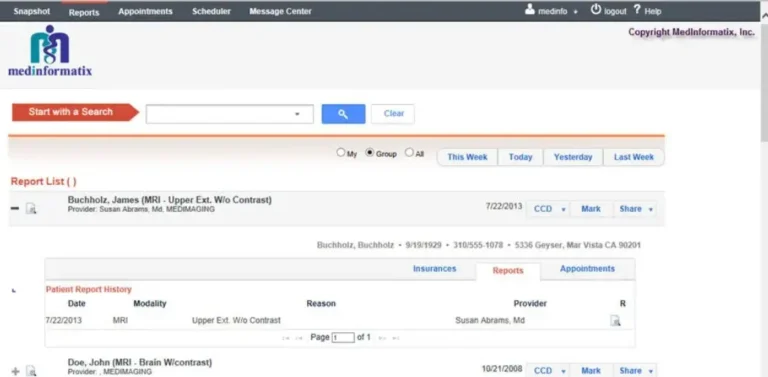Filter reports by Today
Screen dimensions: 768x377
(x=520, y=157)
